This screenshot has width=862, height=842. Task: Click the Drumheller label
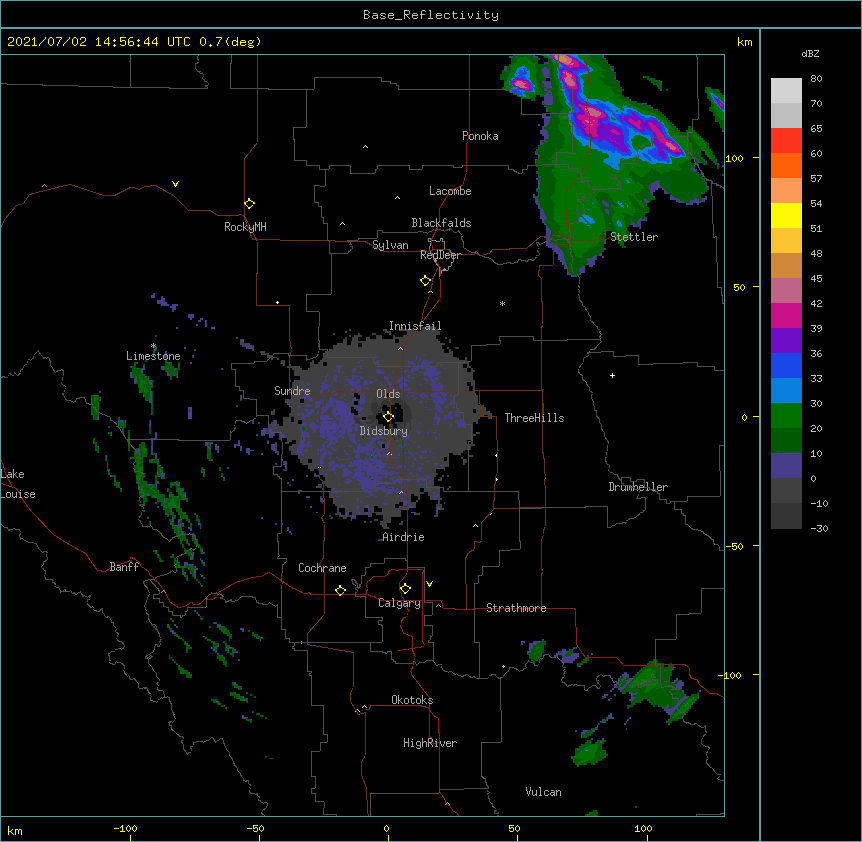[x=638, y=487]
